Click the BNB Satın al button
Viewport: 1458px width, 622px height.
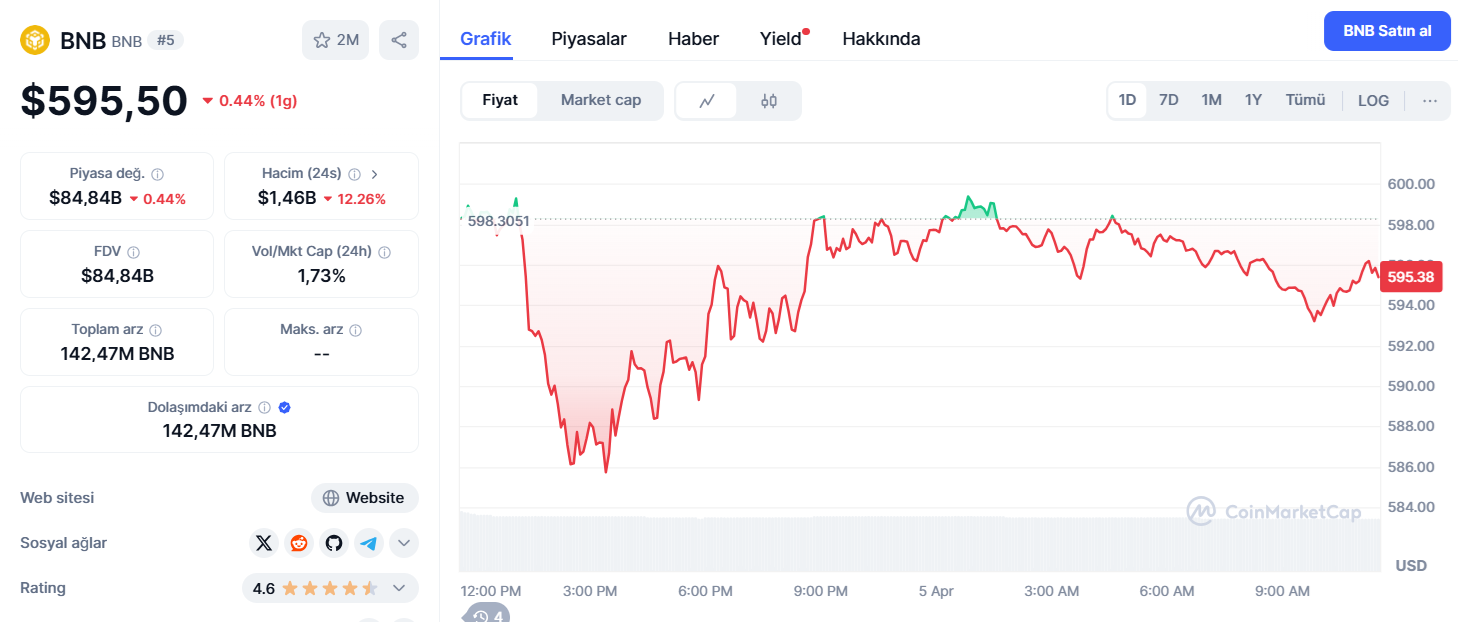(x=1387, y=31)
